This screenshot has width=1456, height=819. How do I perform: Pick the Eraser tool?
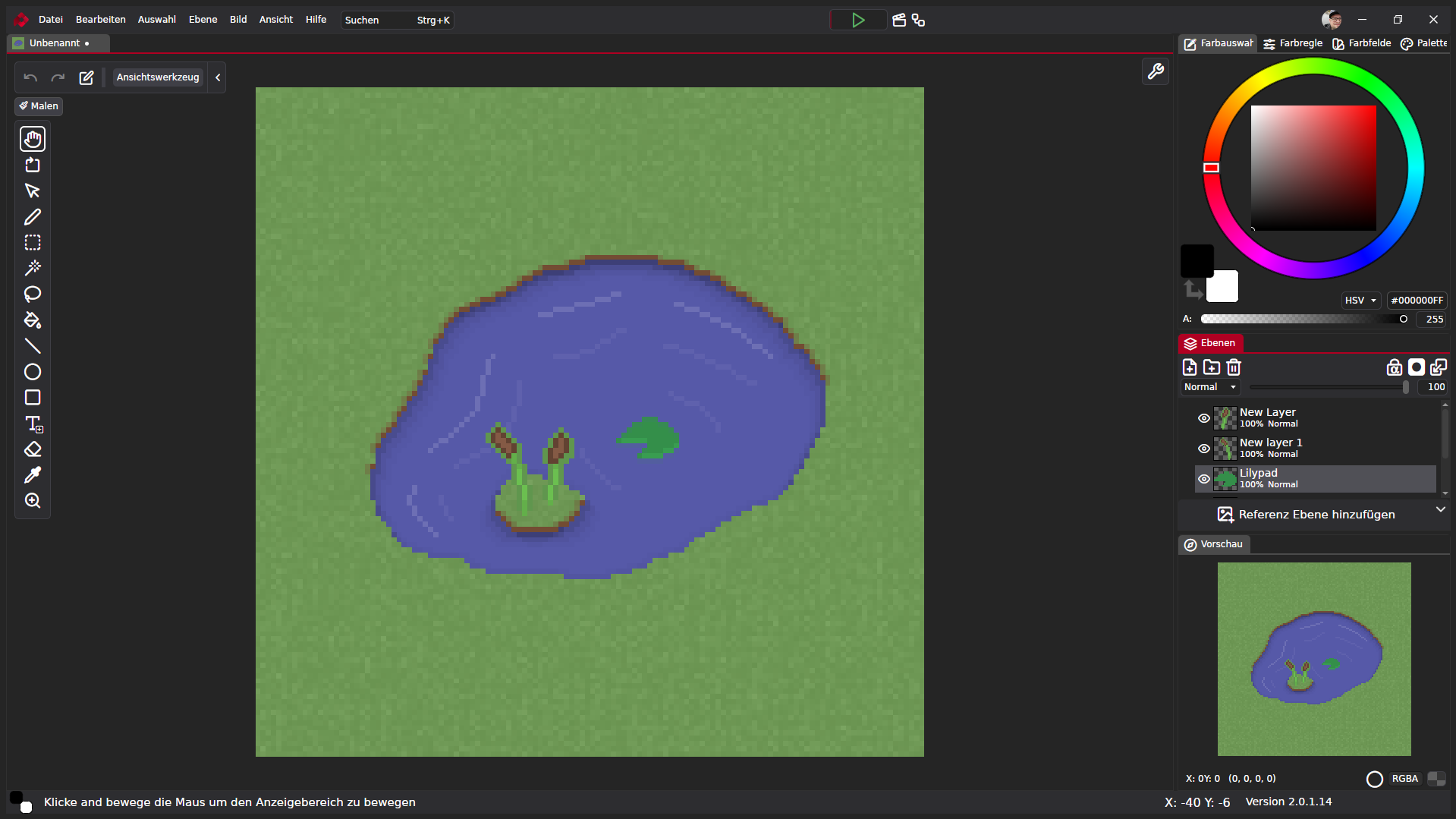click(33, 449)
